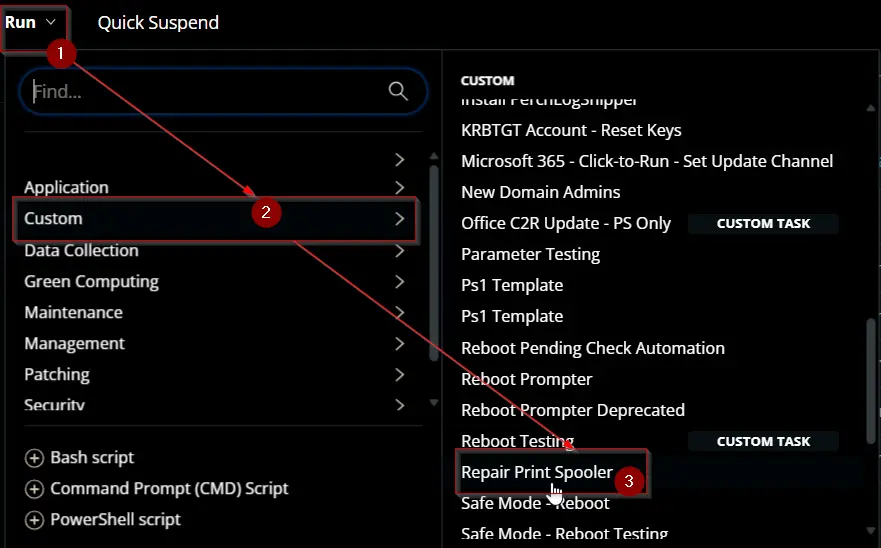Screen dimensions: 881x548
Task: Open the Run dropdown menu
Action: pyautogui.click(x=31, y=22)
